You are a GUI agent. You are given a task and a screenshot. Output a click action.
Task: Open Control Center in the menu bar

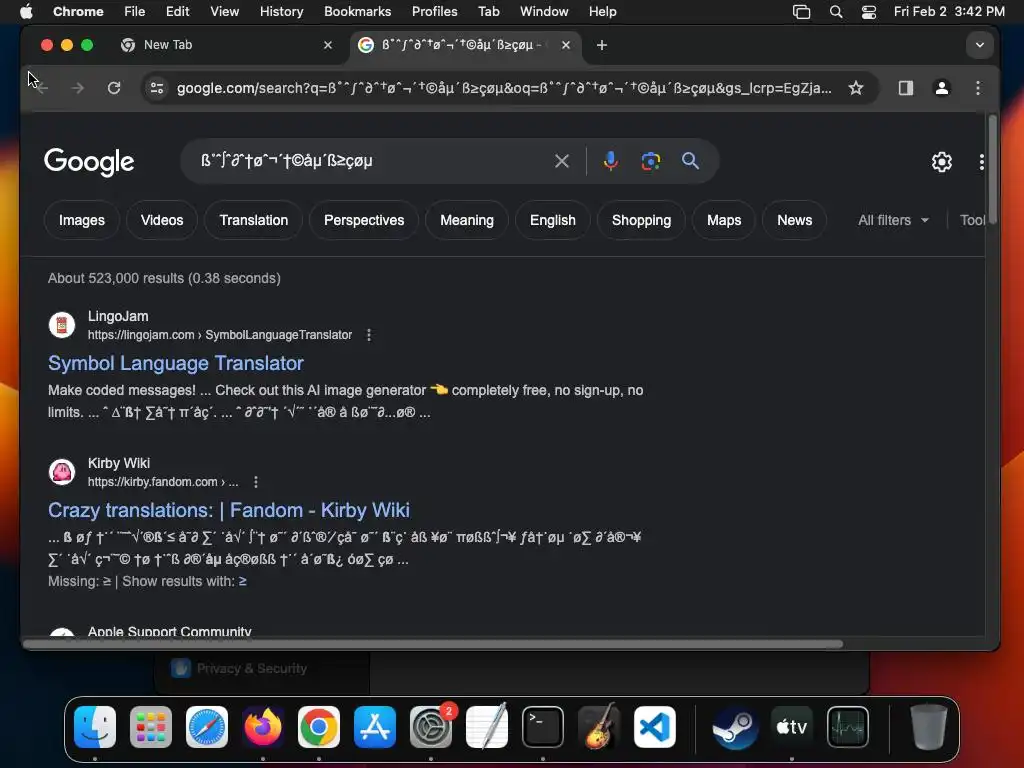pos(869,11)
